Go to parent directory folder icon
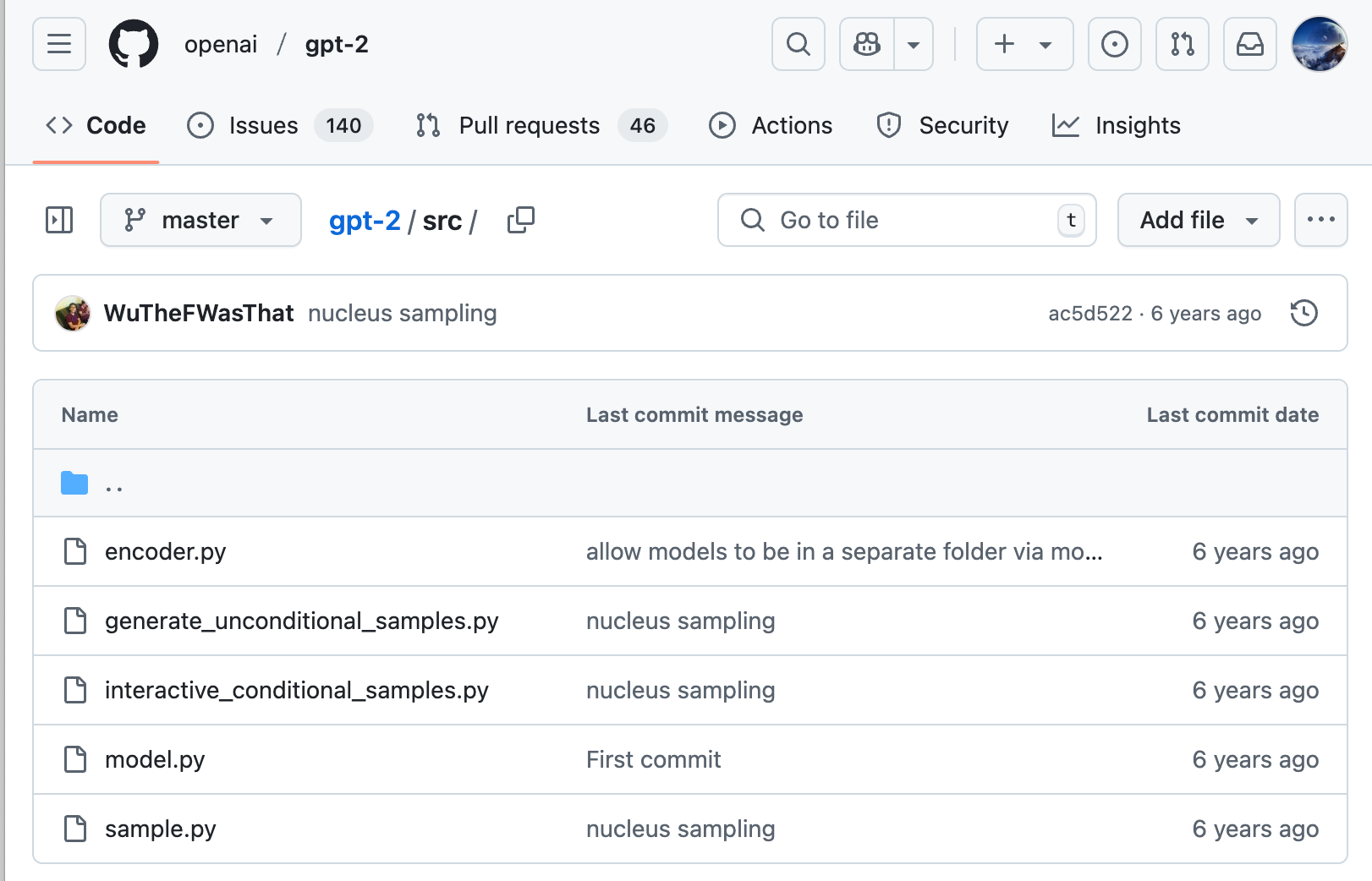Viewport: 1372px width, 881px height. pyautogui.click(x=74, y=483)
